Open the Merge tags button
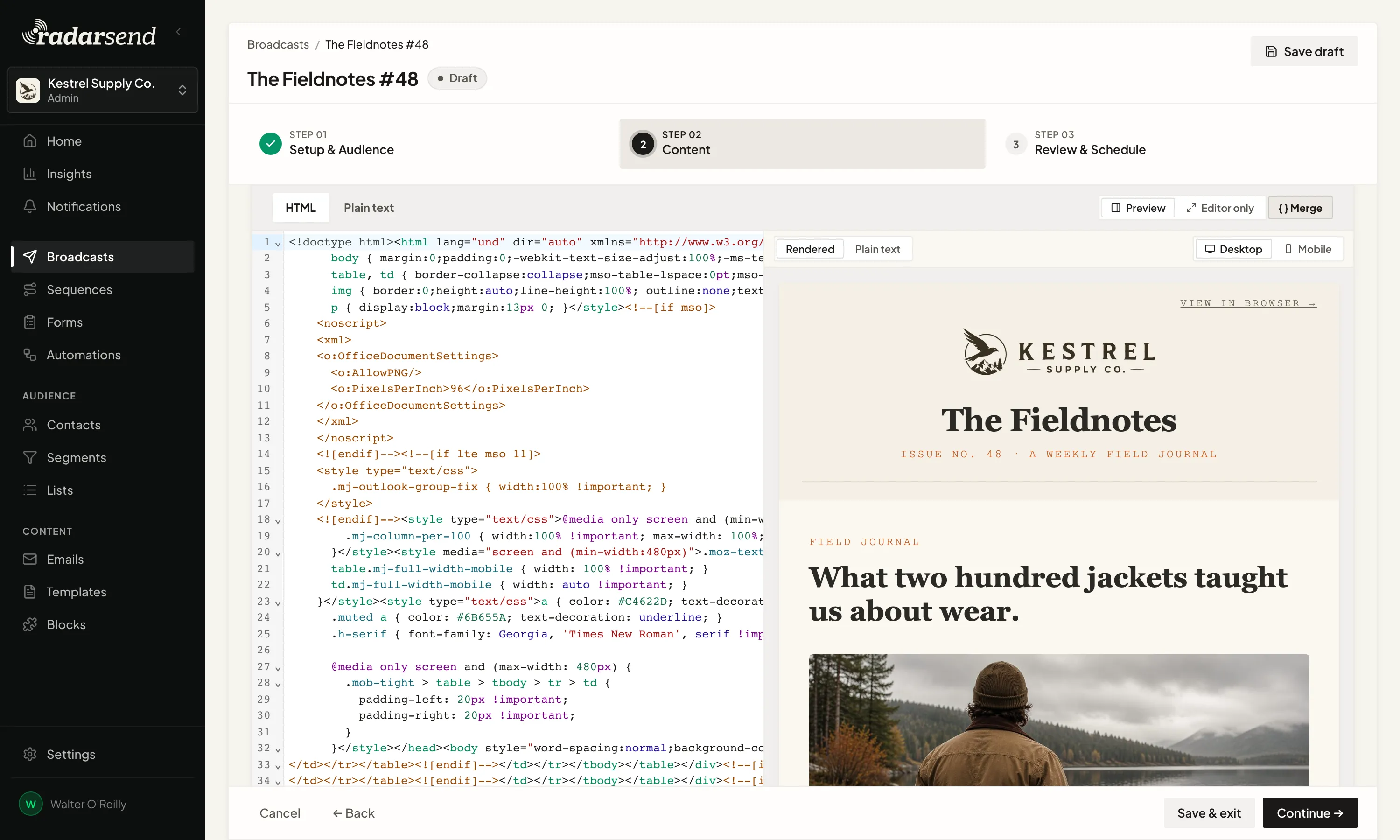1400x840 pixels. click(1300, 208)
